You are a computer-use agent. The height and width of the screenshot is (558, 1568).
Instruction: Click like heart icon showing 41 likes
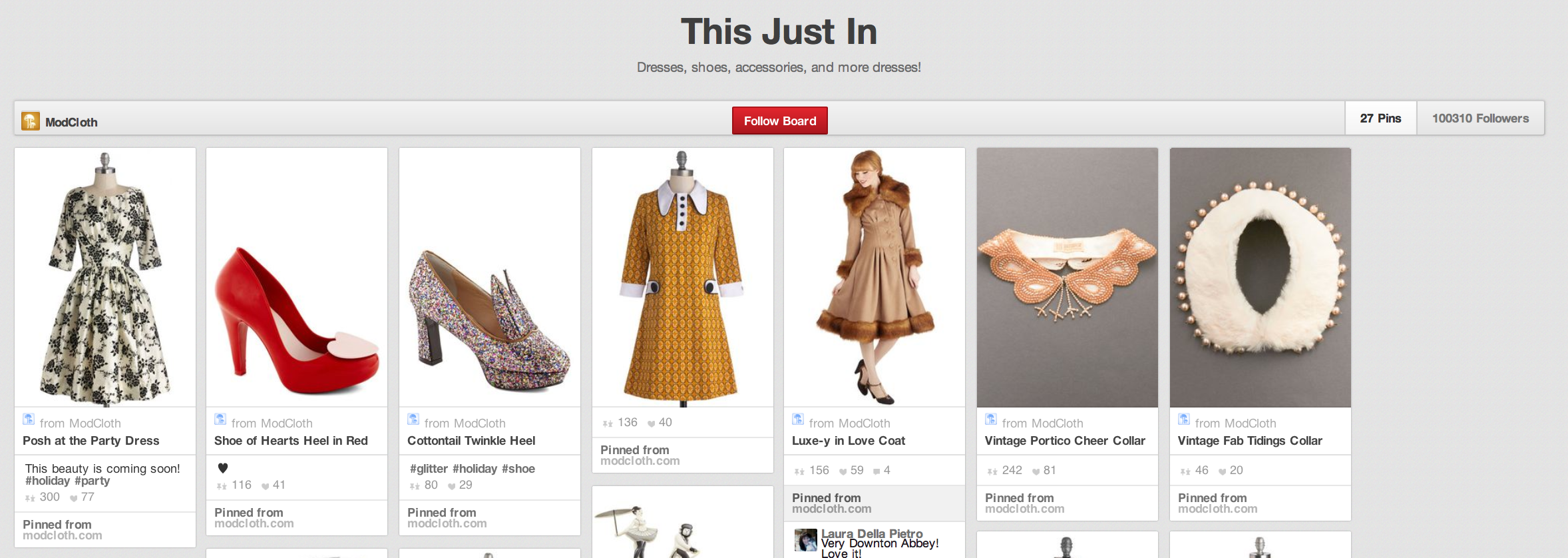coord(266,486)
